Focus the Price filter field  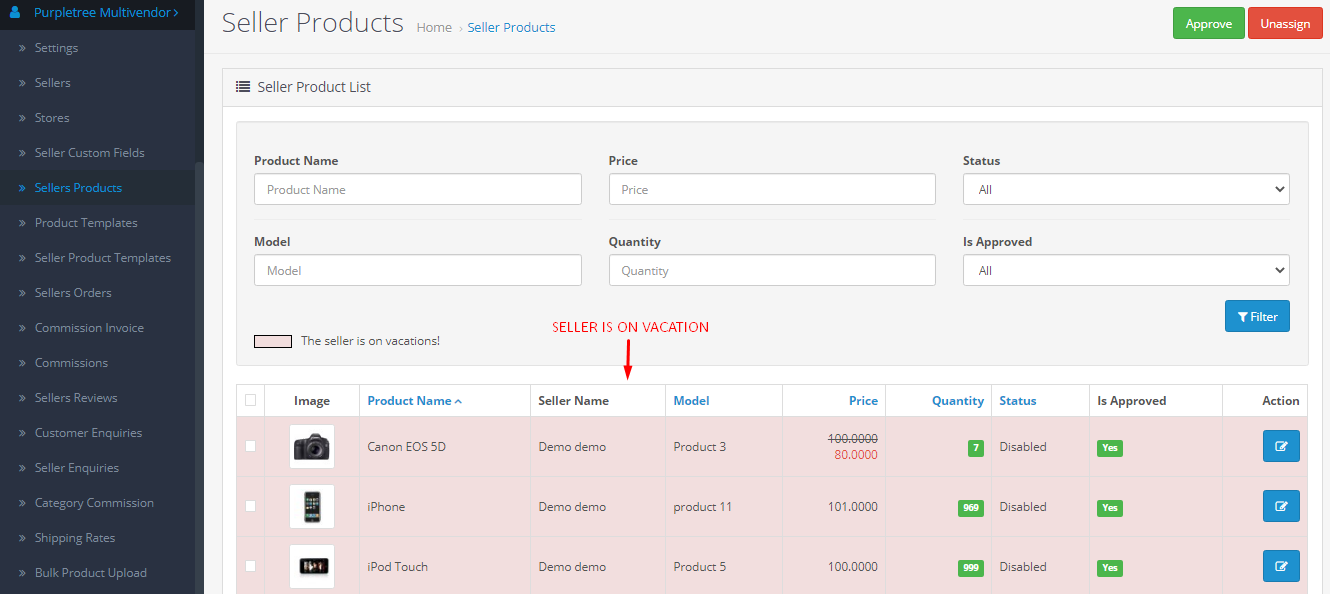[x=772, y=189]
